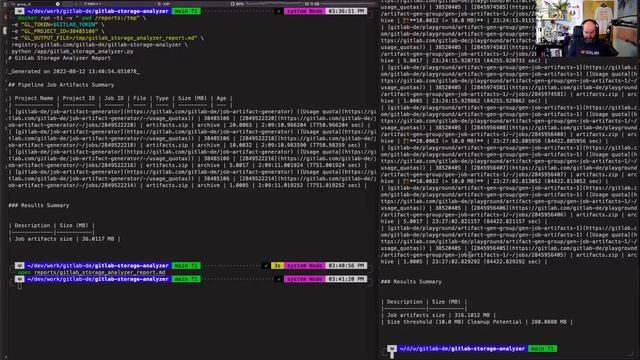Click '### Results Summary' in the left pane

tap(39, 205)
